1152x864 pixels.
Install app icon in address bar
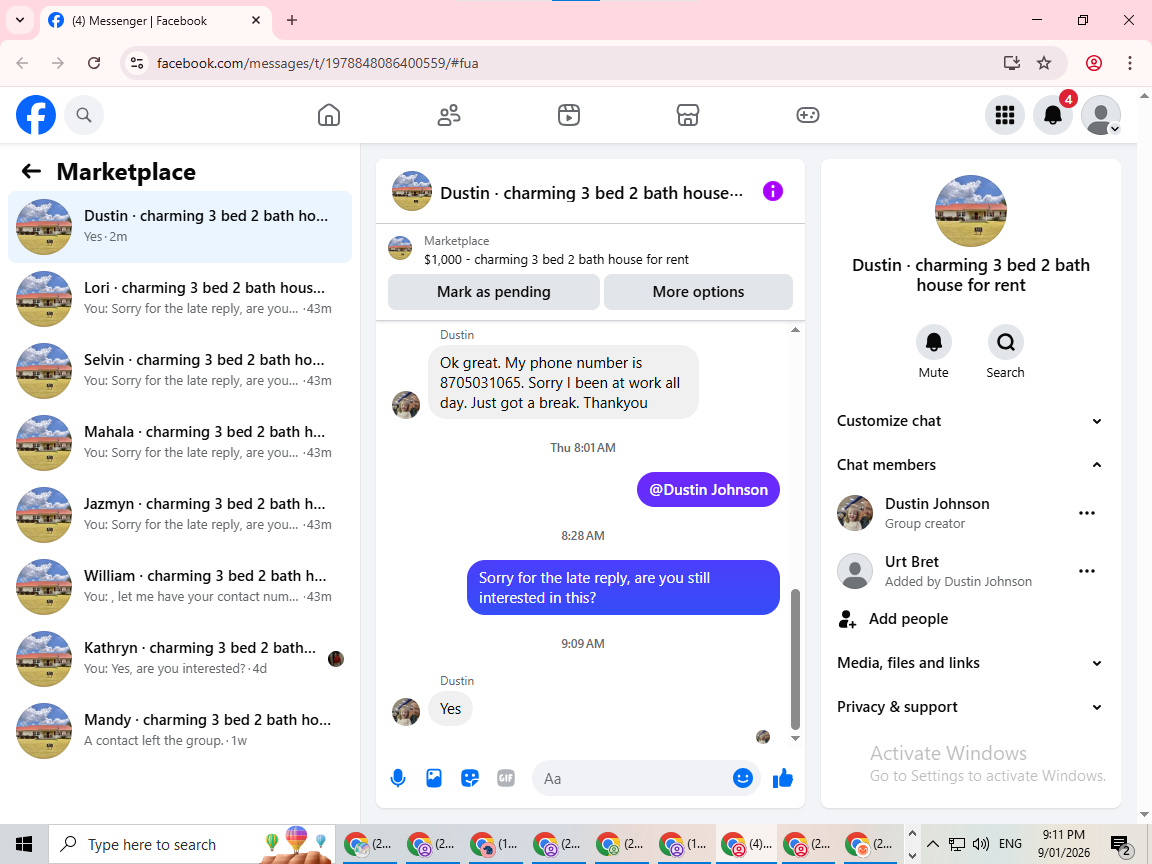1012,63
